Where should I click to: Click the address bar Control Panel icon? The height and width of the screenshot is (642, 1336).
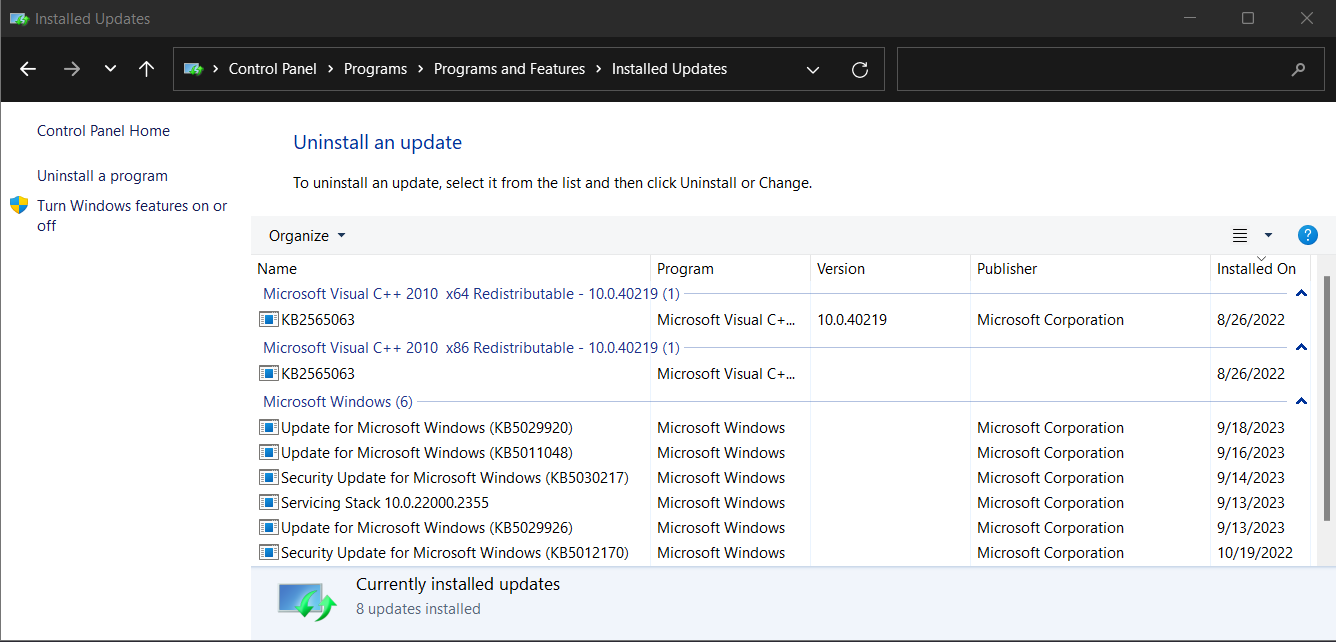(x=194, y=69)
